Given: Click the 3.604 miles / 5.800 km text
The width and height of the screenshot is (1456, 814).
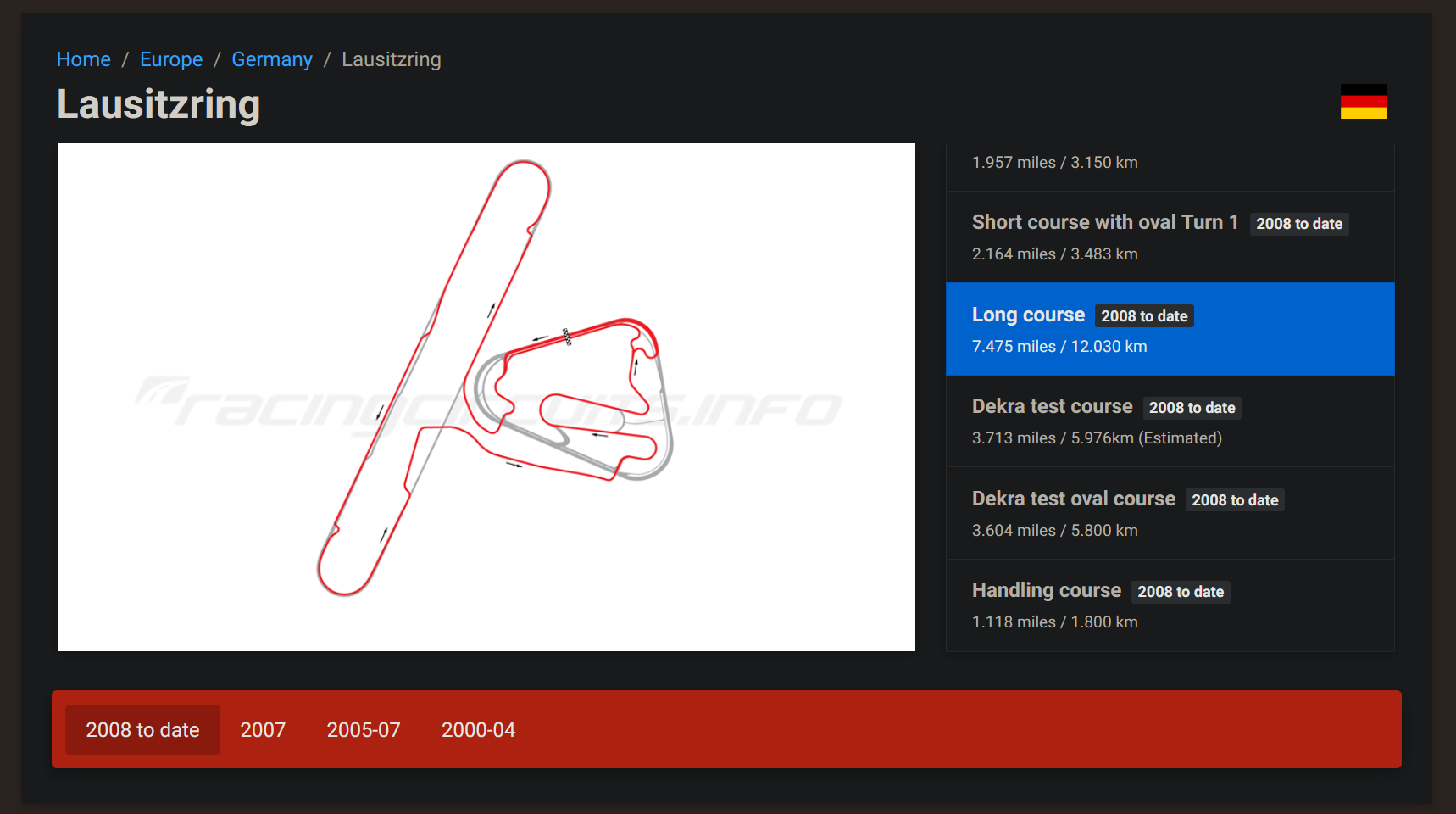Looking at the screenshot, I should click(x=1055, y=530).
